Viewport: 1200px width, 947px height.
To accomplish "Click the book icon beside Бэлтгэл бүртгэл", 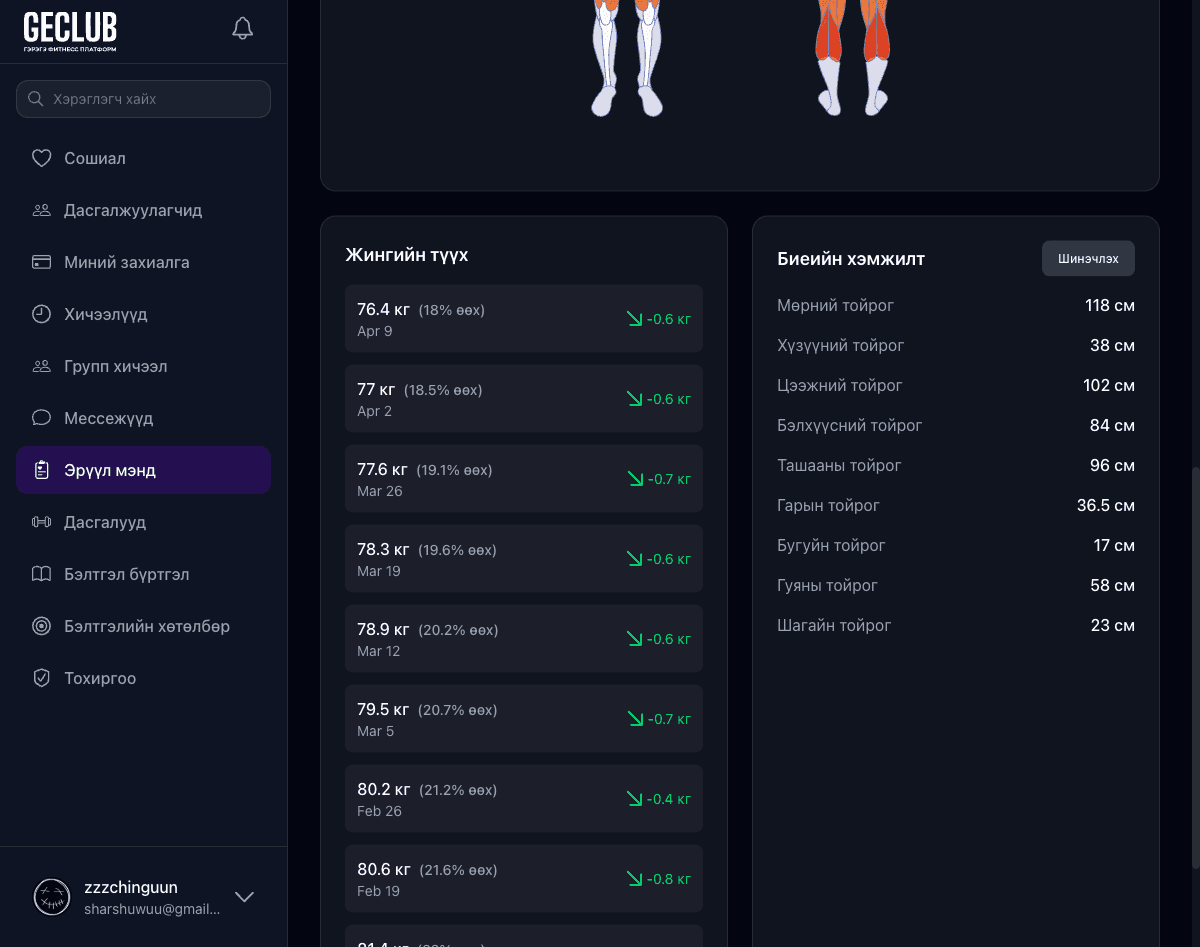I will click(41, 574).
